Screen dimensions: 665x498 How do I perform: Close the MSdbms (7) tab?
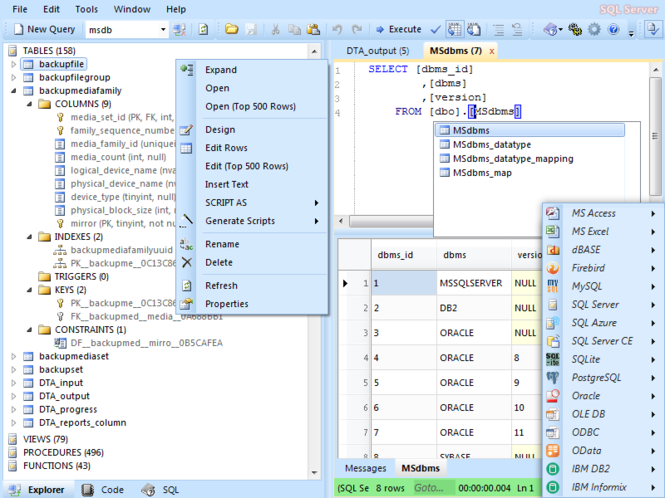pyautogui.click(x=492, y=51)
